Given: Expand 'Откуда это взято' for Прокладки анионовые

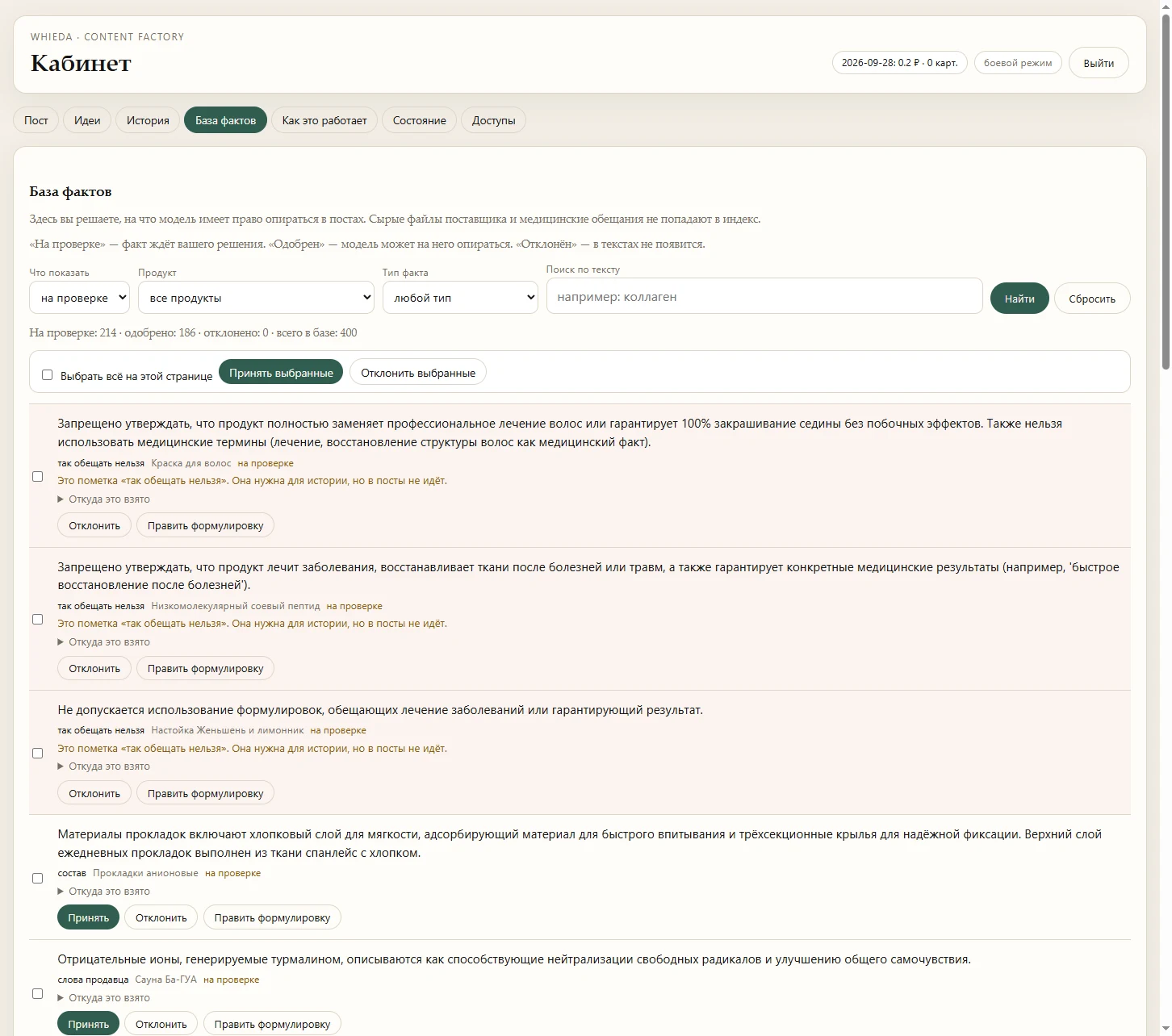Looking at the screenshot, I should point(104,892).
